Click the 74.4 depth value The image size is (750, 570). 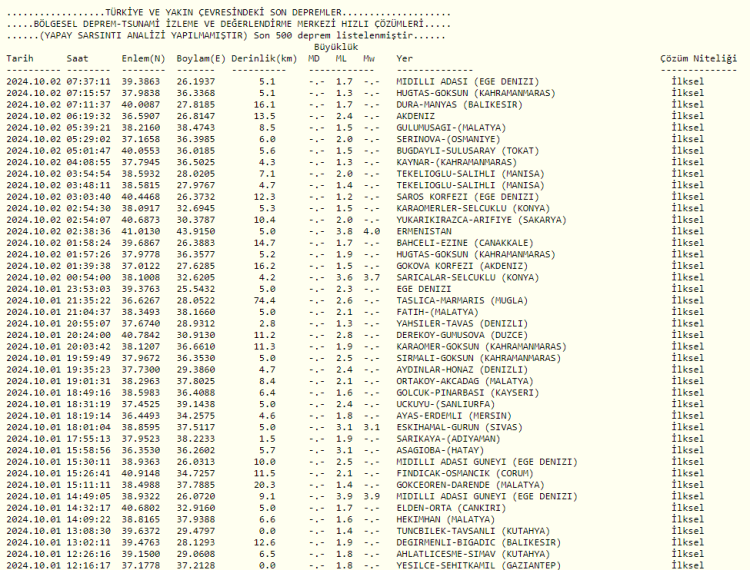click(265, 299)
